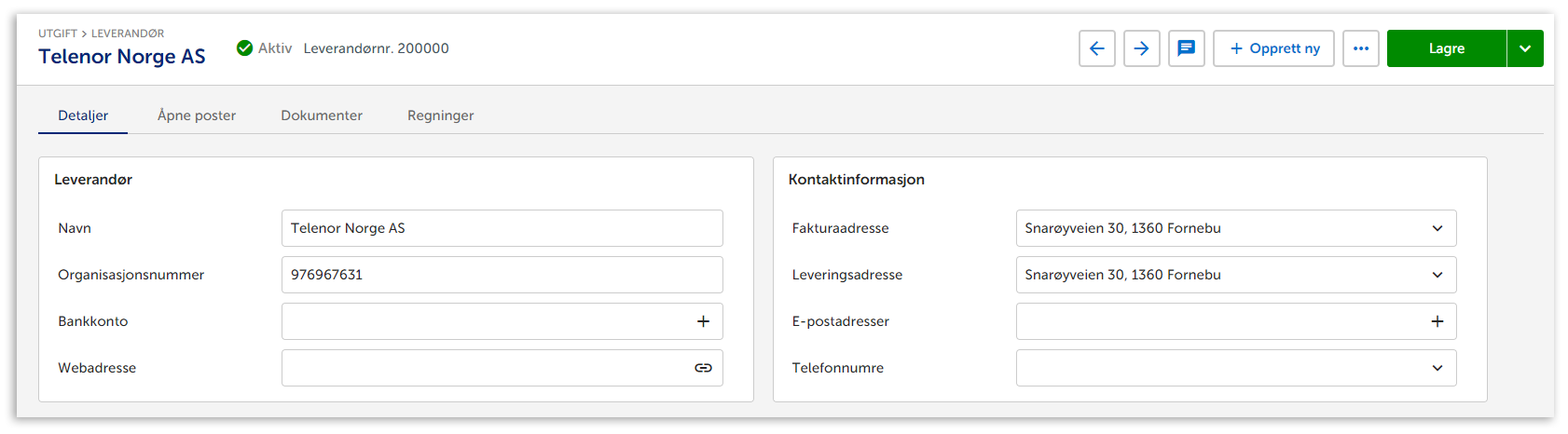This screenshot has width=1568, height=434.
Task: Expand the Leveringsadresse dropdown
Action: pyautogui.click(x=1437, y=275)
